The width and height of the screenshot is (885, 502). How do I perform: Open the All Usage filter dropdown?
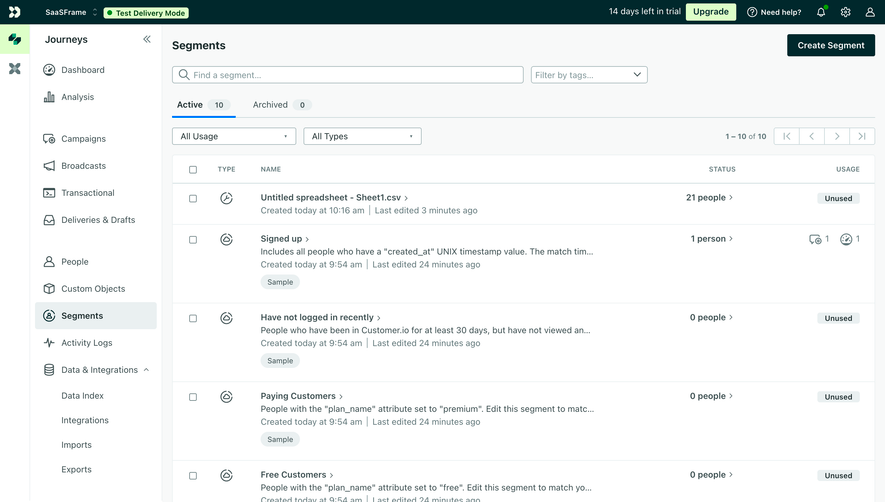[x=234, y=136]
